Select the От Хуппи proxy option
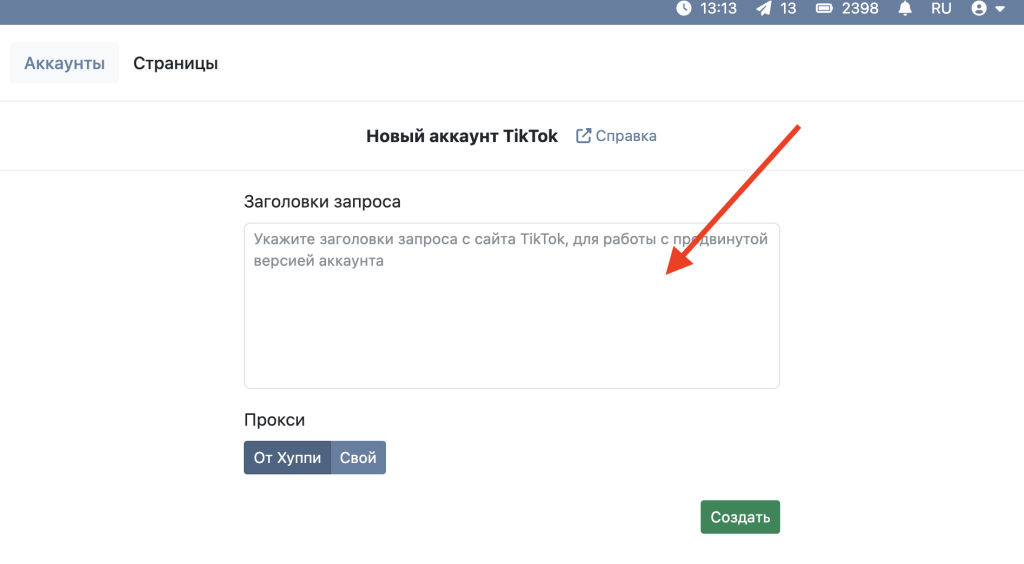The height and width of the screenshot is (564, 1024). (x=287, y=458)
